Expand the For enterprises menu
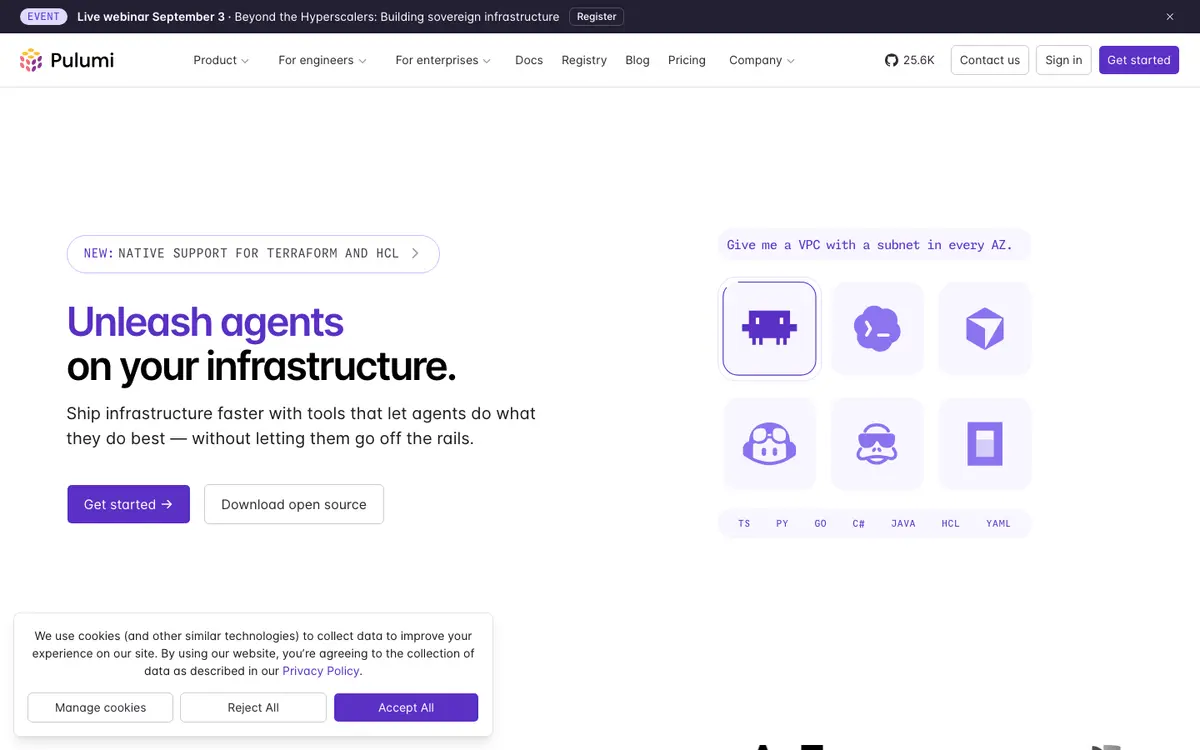The image size is (1200, 750). pos(443,60)
